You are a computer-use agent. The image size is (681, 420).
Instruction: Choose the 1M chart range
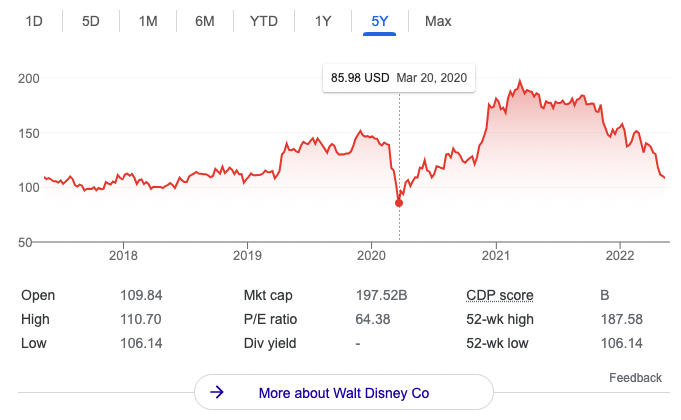(148, 21)
